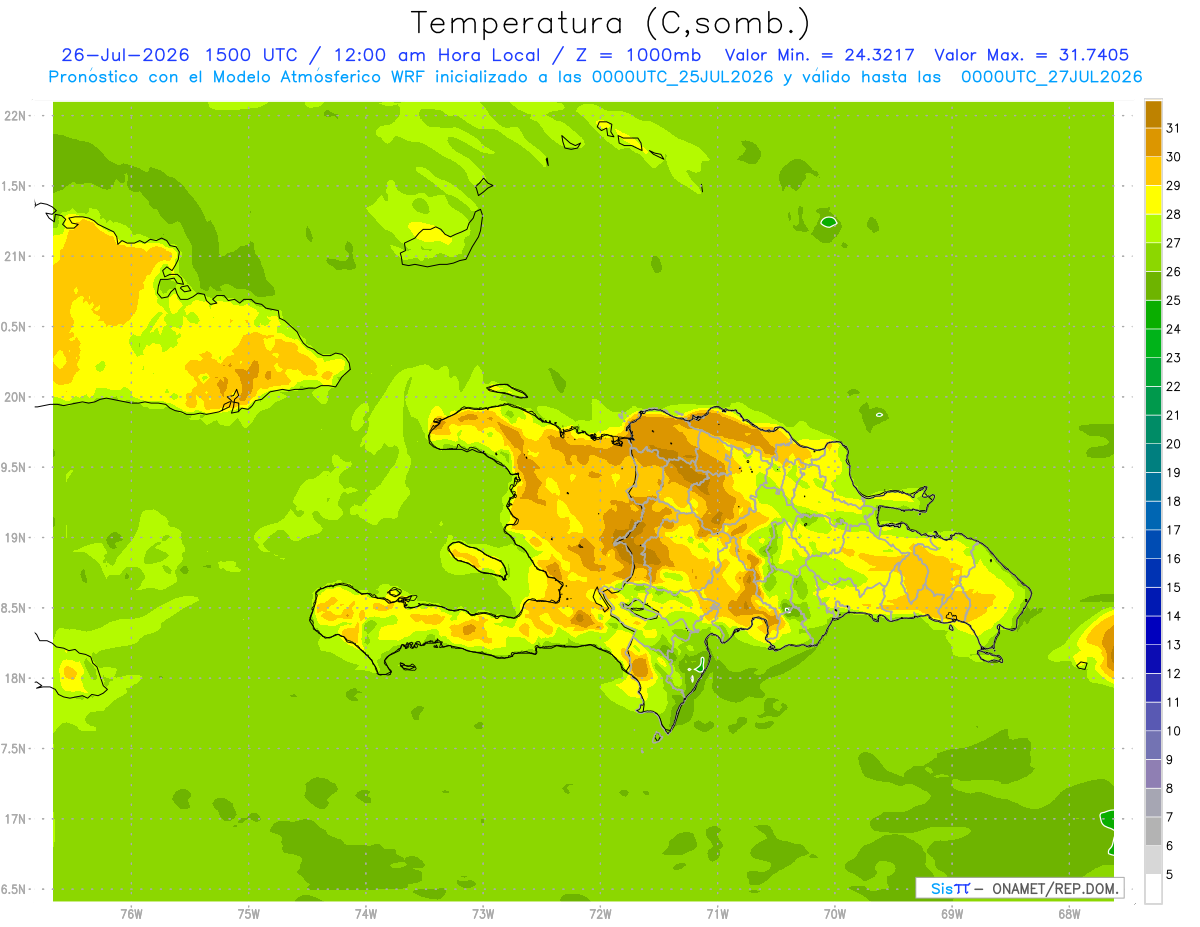Pick the legend swatch between 30 and 31
The width and height of the screenshot is (1200, 927).
[x=1153, y=142]
